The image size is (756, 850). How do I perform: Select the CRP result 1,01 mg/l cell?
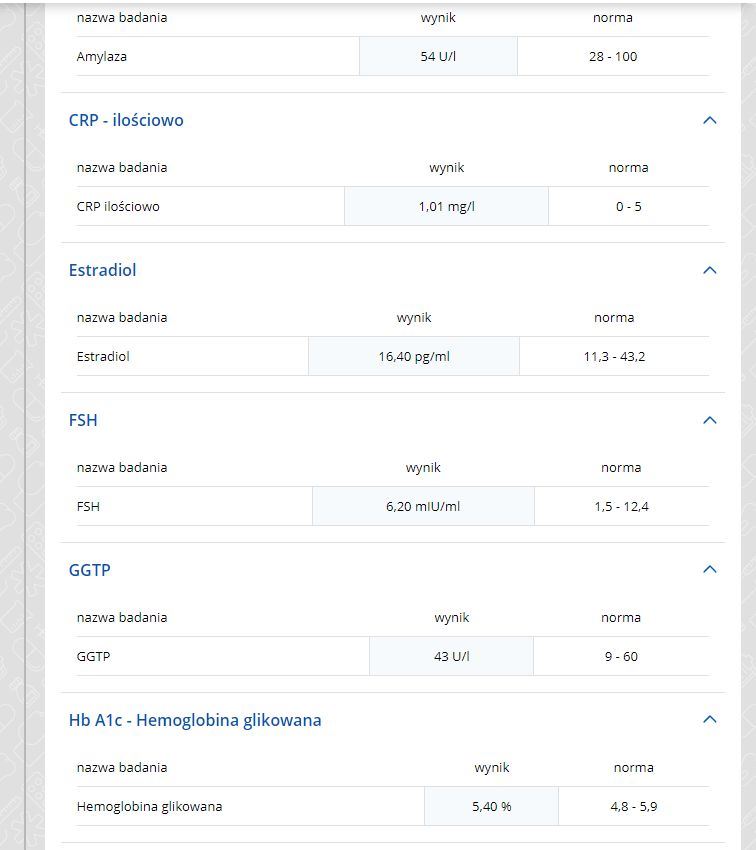[x=447, y=206]
